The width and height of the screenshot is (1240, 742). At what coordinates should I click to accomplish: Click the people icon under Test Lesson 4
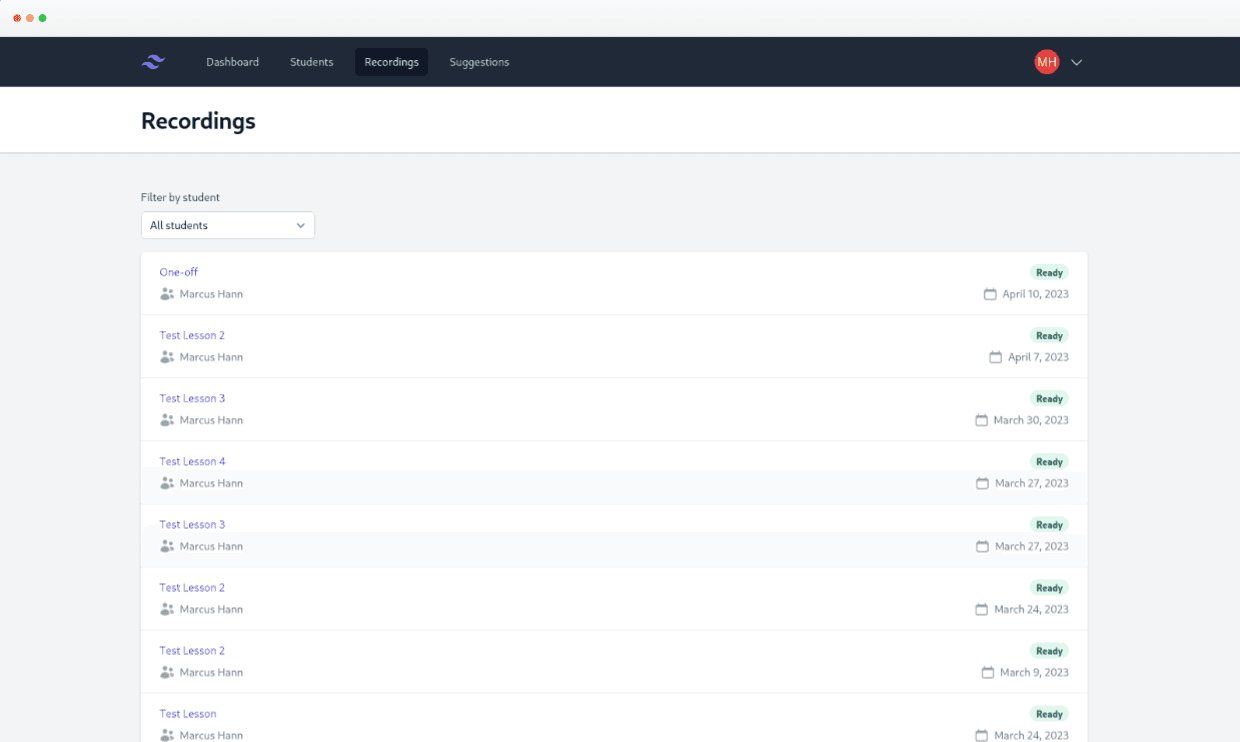tap(167, 483)
